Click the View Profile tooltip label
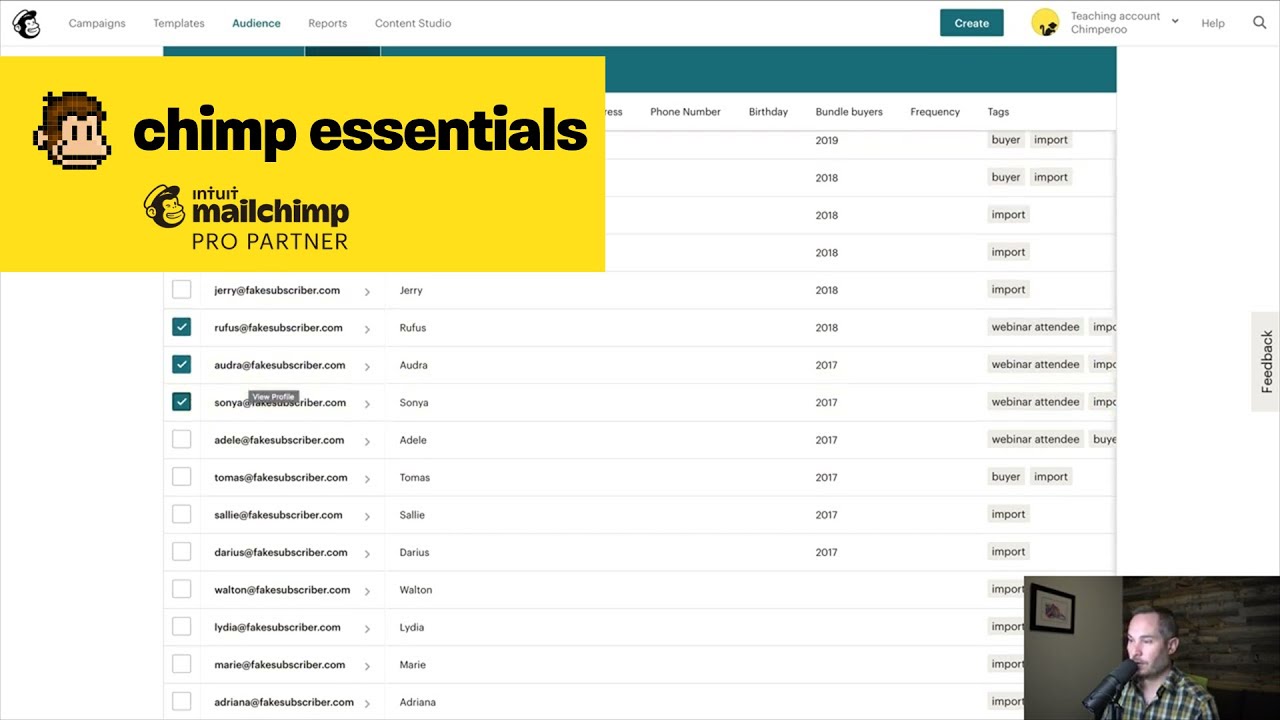 click(x=273, y=397)
